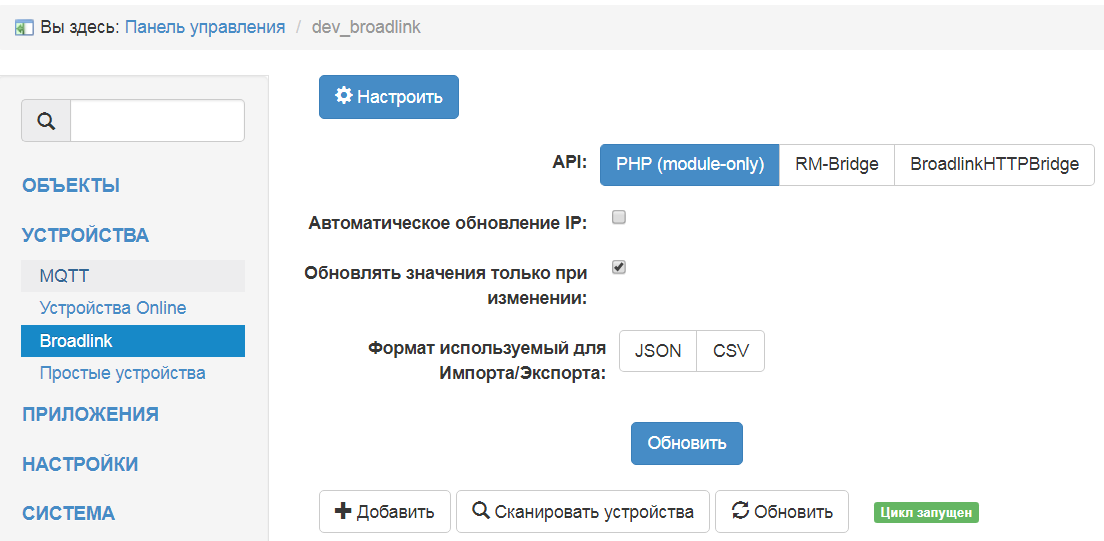Expand the "НАСТРОЙКИ" sidebar section
This screenshot has width=1104, height=541.
point(80,464)
